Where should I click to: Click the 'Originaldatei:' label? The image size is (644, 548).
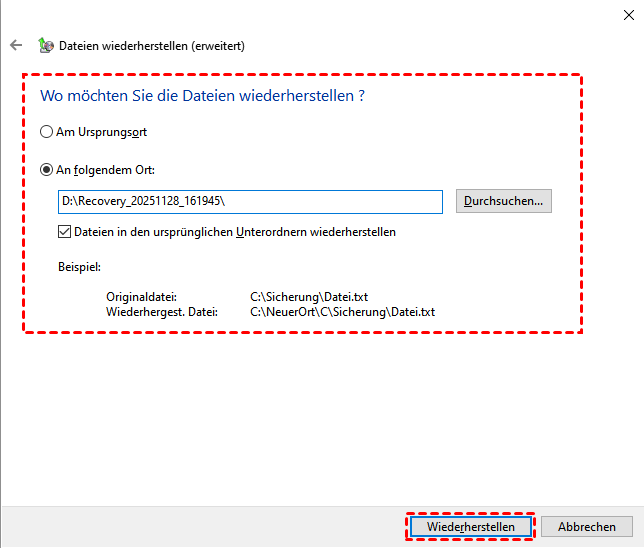point(141,297)
